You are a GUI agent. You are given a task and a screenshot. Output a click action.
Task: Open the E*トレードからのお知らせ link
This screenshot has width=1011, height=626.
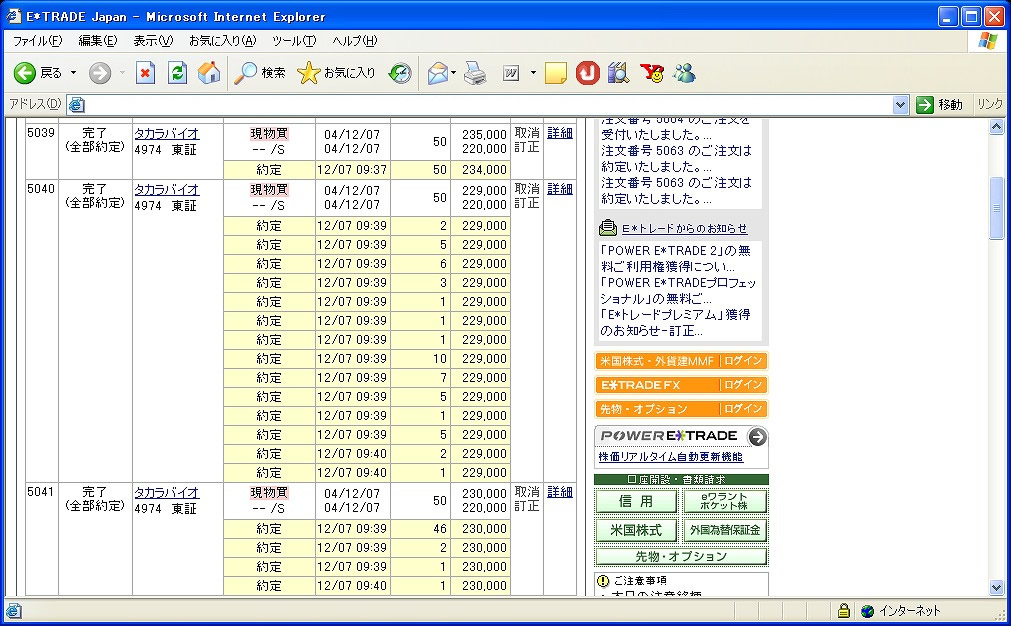click(x=684, y=228)
